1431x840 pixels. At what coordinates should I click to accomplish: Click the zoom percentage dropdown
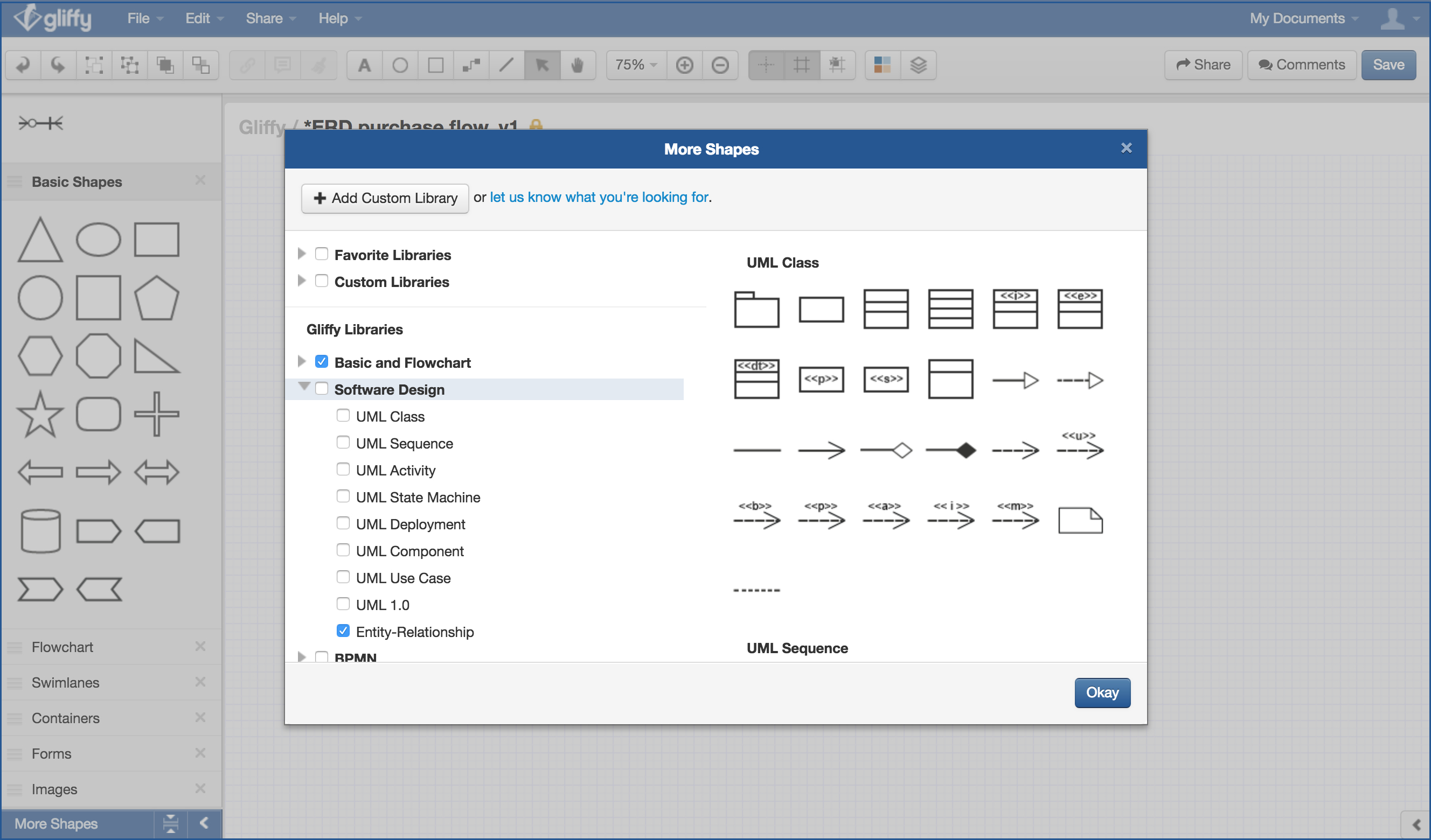635,65
